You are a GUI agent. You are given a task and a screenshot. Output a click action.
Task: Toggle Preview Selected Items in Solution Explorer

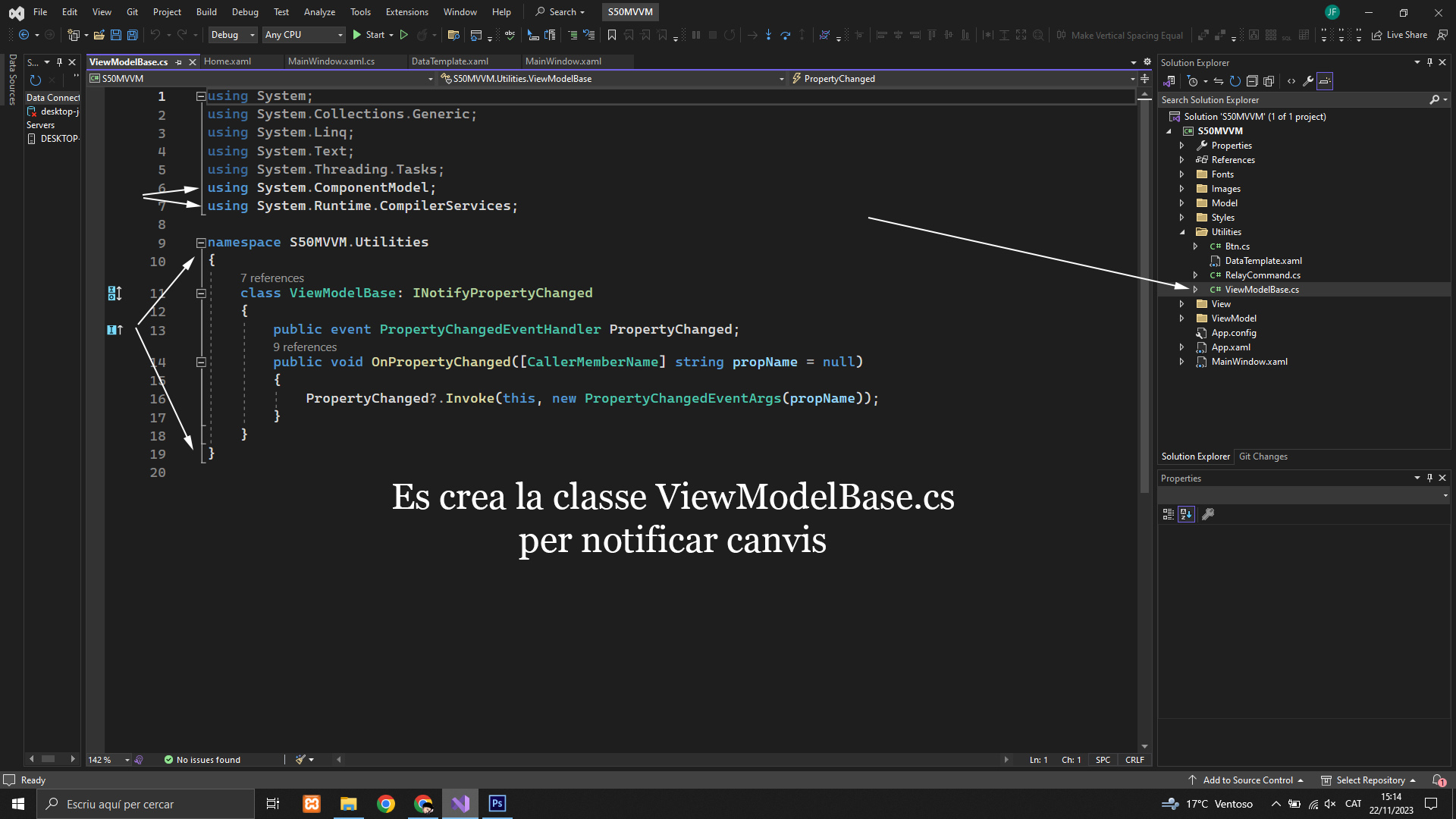click(1325, 81)
